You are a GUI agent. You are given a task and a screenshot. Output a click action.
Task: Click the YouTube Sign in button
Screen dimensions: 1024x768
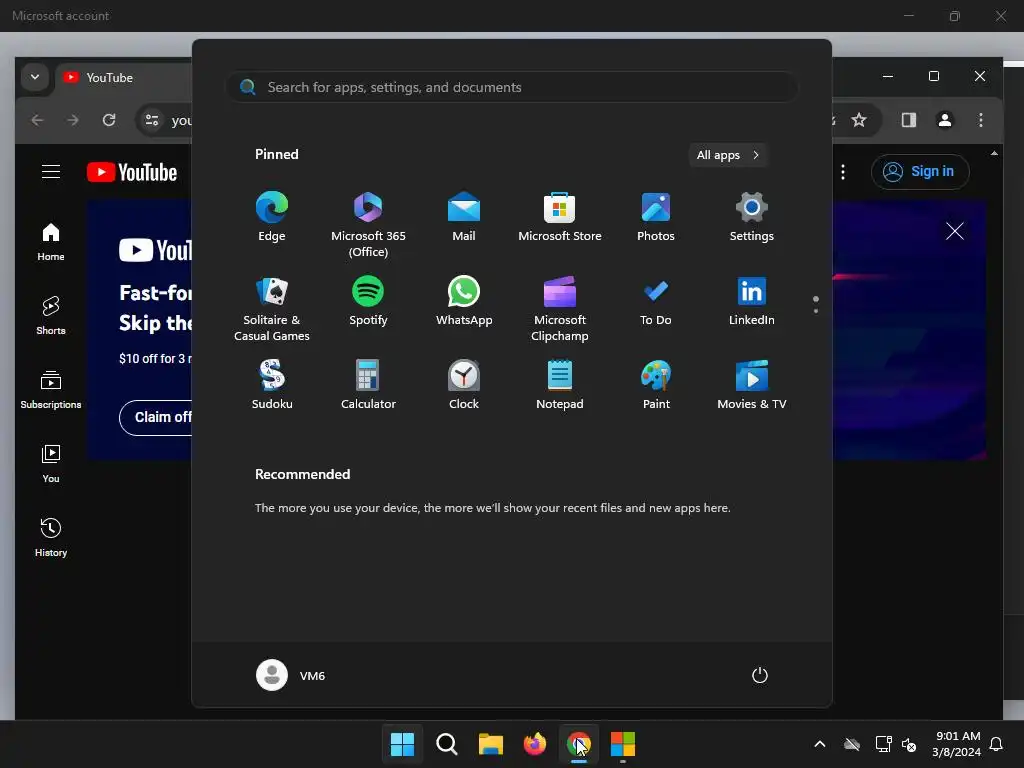pyautogui.click(x=920, y=172)
